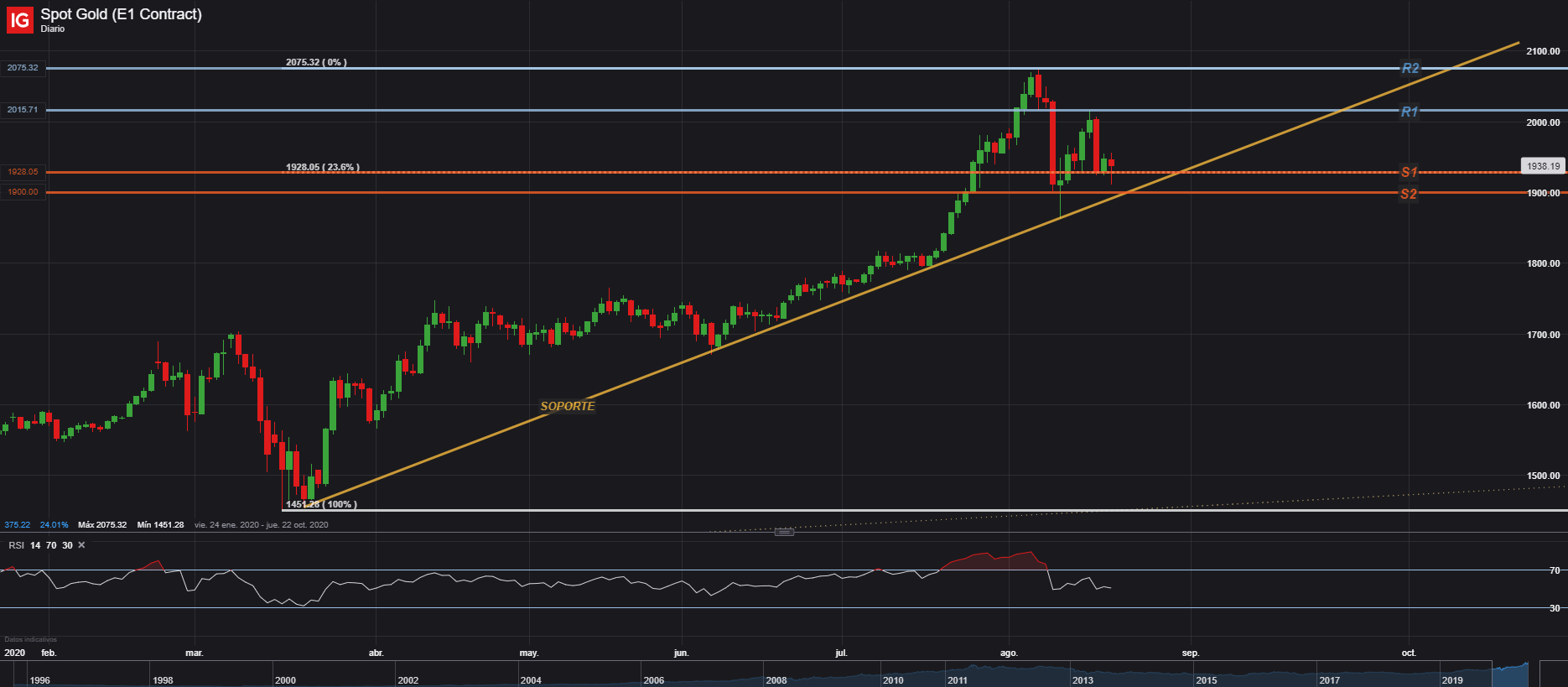Click the RSI 30 level axis label
1568x687 pixels.
[1555, 608]
